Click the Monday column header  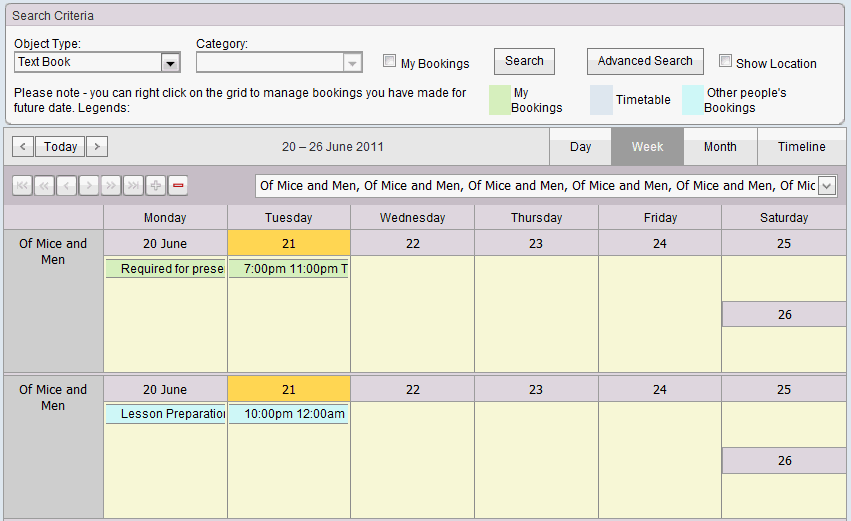(165, 218)
